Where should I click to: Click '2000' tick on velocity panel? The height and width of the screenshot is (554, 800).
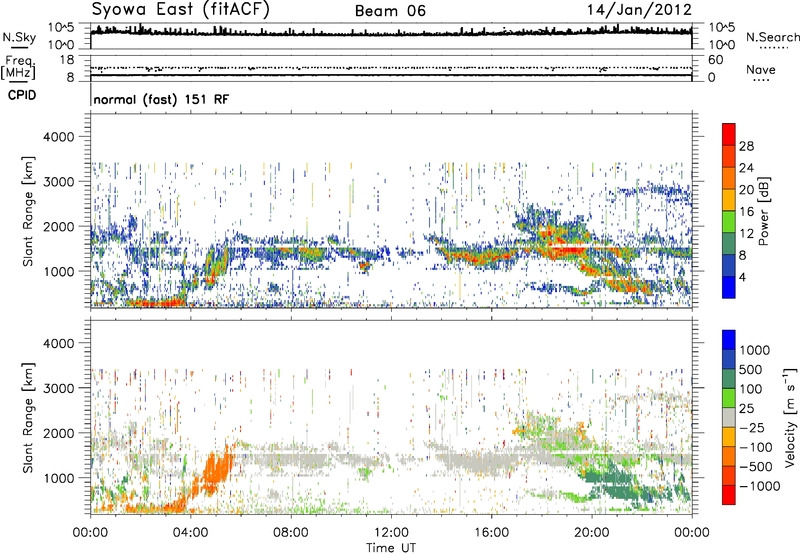58,433
